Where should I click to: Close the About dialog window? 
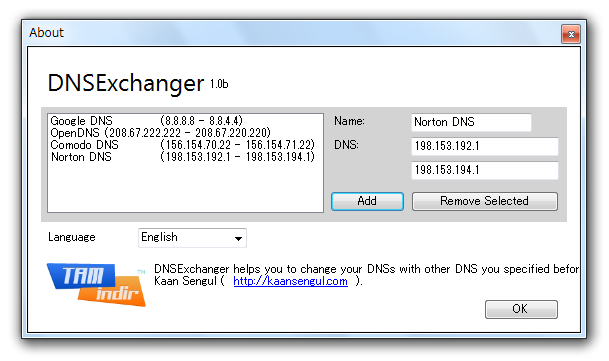[x=571, y=34]
